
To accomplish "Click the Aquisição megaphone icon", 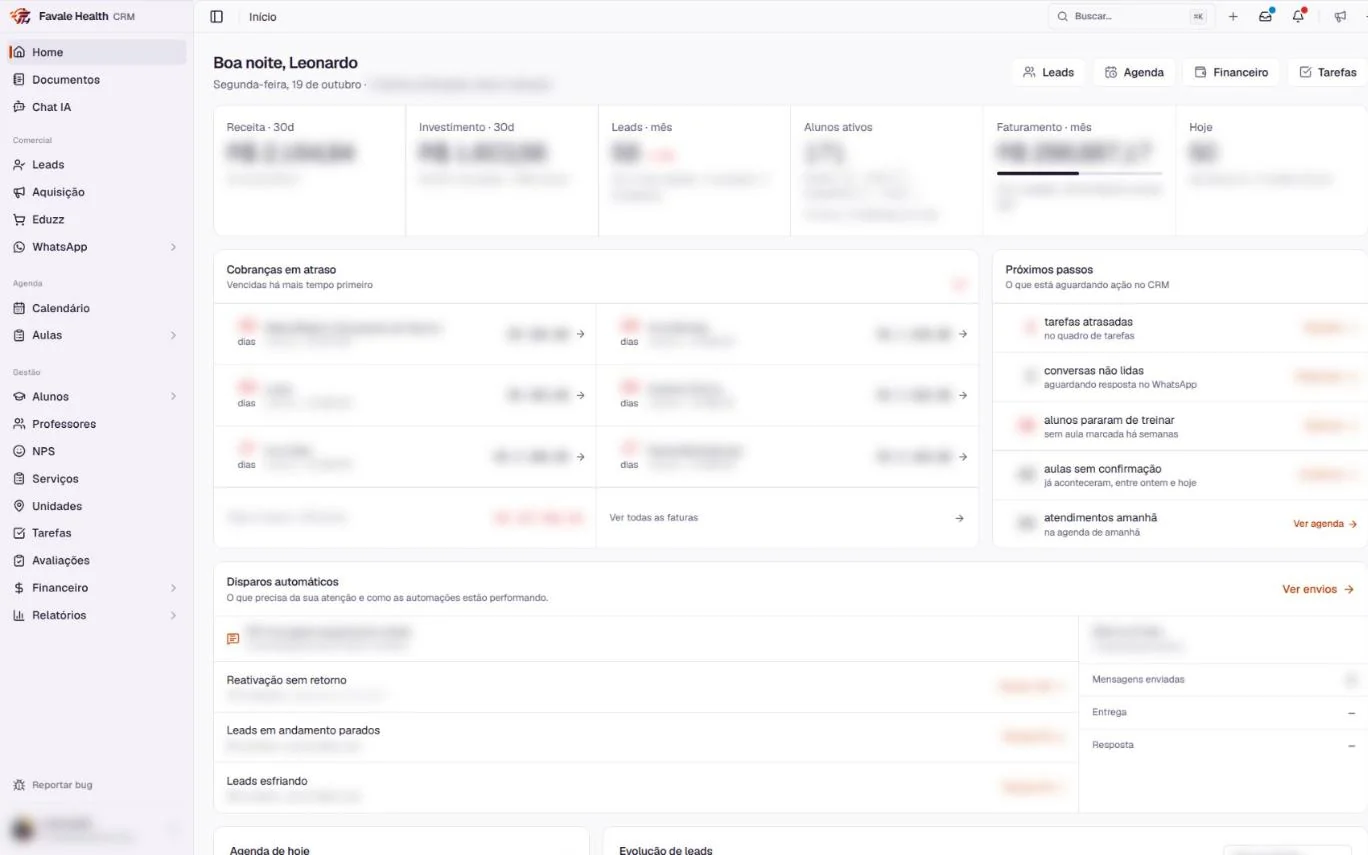I will tap(19, 192).
